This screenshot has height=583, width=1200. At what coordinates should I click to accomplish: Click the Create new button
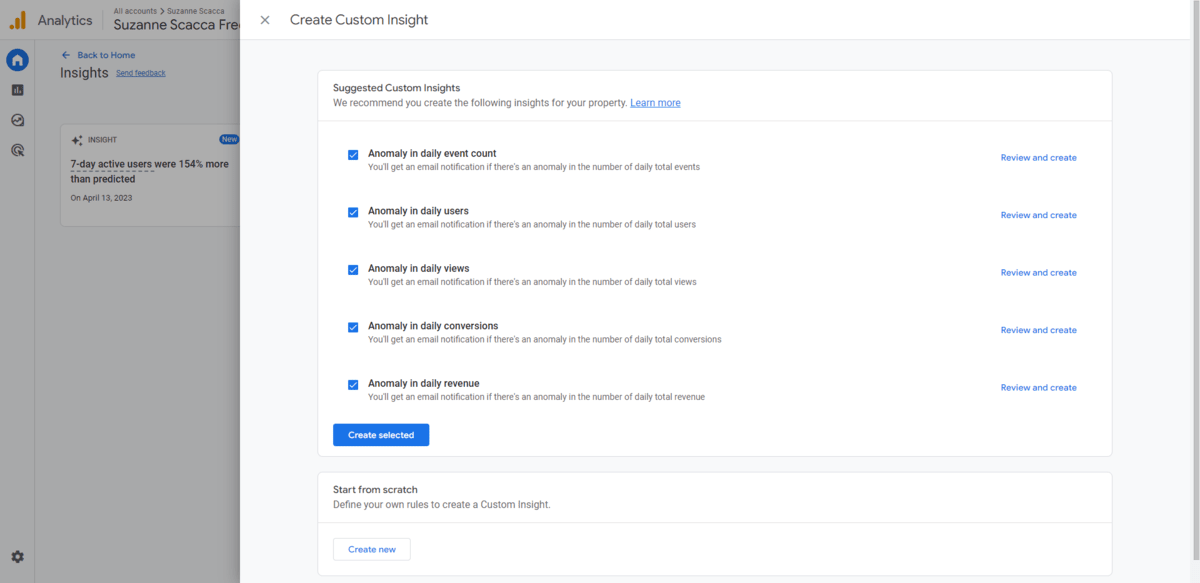(x=372, y=549)
